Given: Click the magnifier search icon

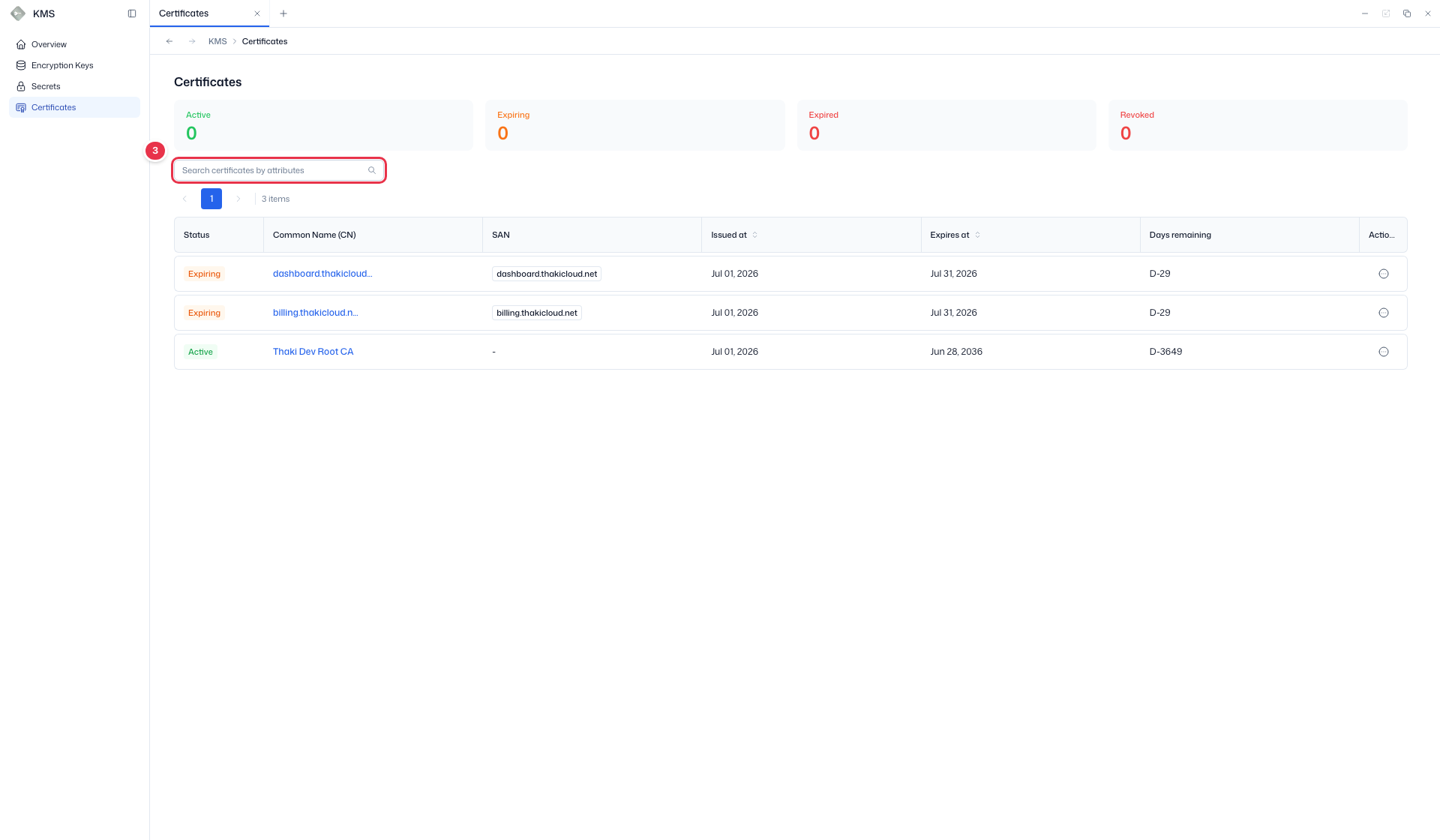Looking at the screenshot, I should coord(372,170).
